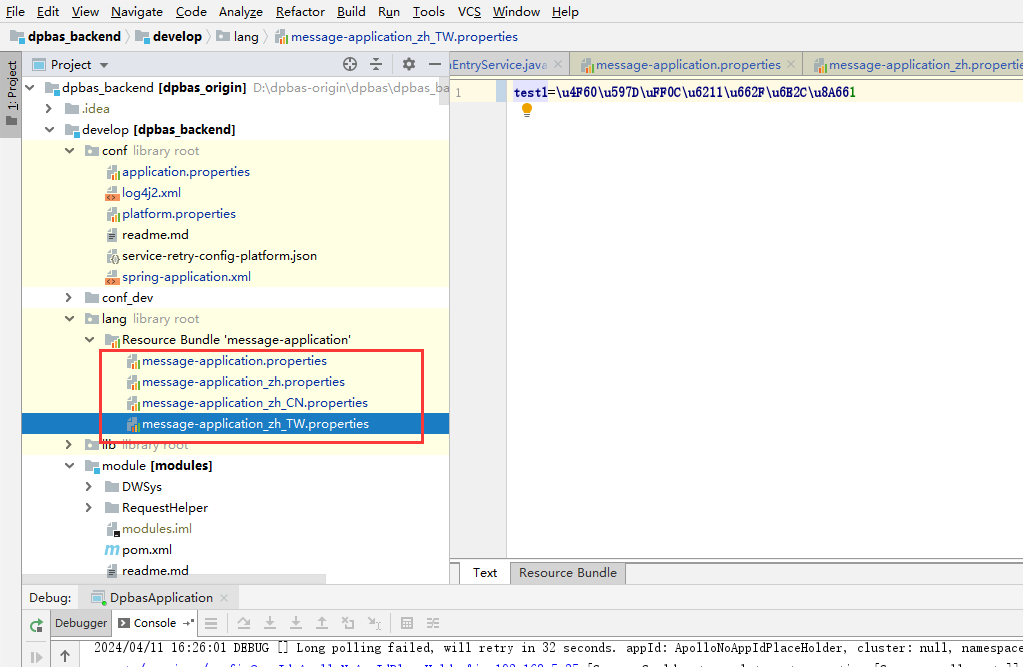
Task: Open the Debugger tab
Action: 81,623
